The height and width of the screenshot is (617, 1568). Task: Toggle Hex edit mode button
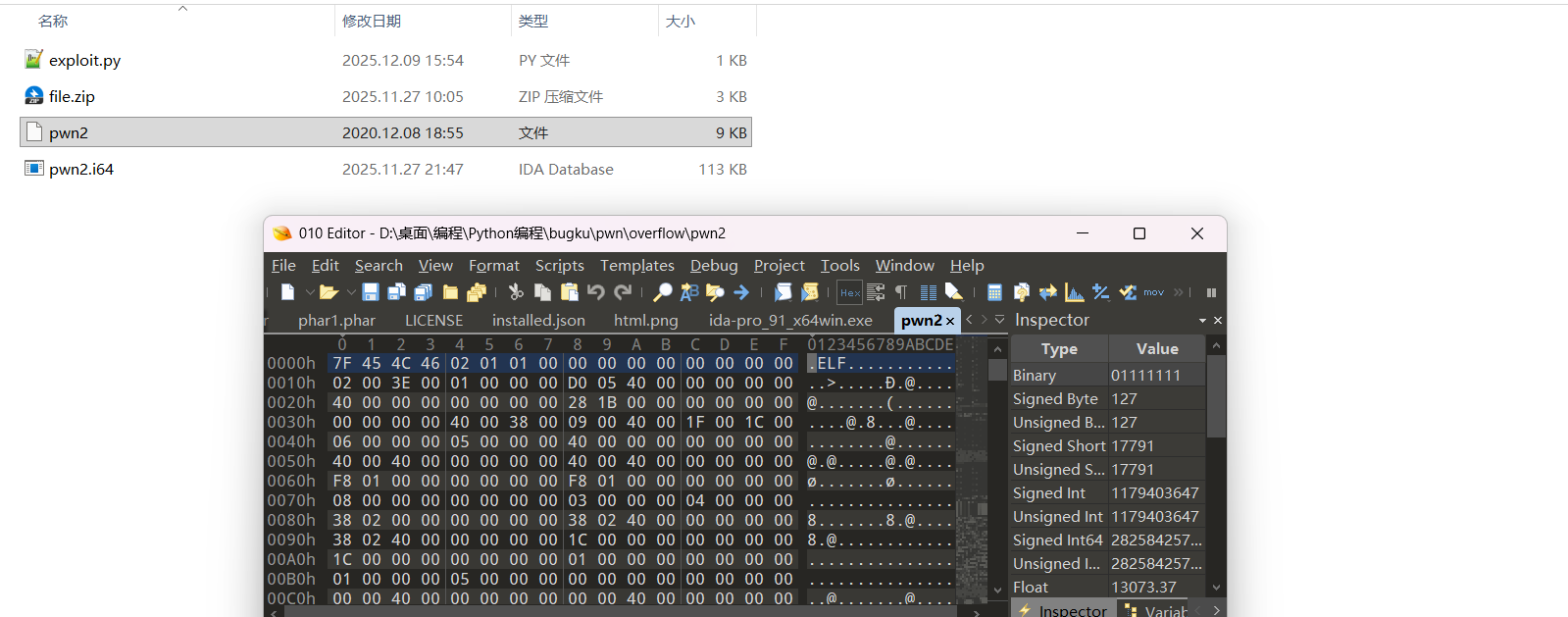coord(850,292)
